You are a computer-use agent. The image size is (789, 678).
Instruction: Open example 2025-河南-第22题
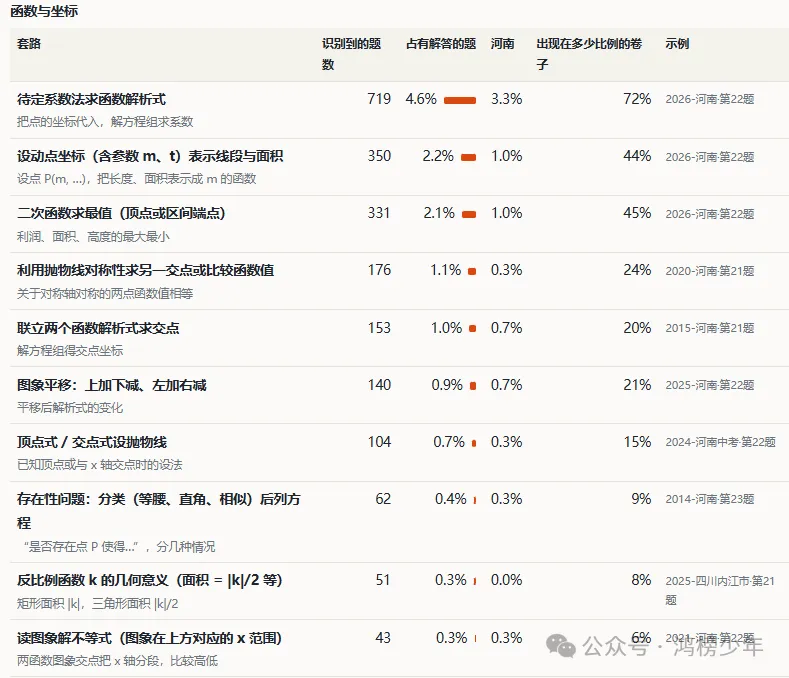(x=709, y=385)
